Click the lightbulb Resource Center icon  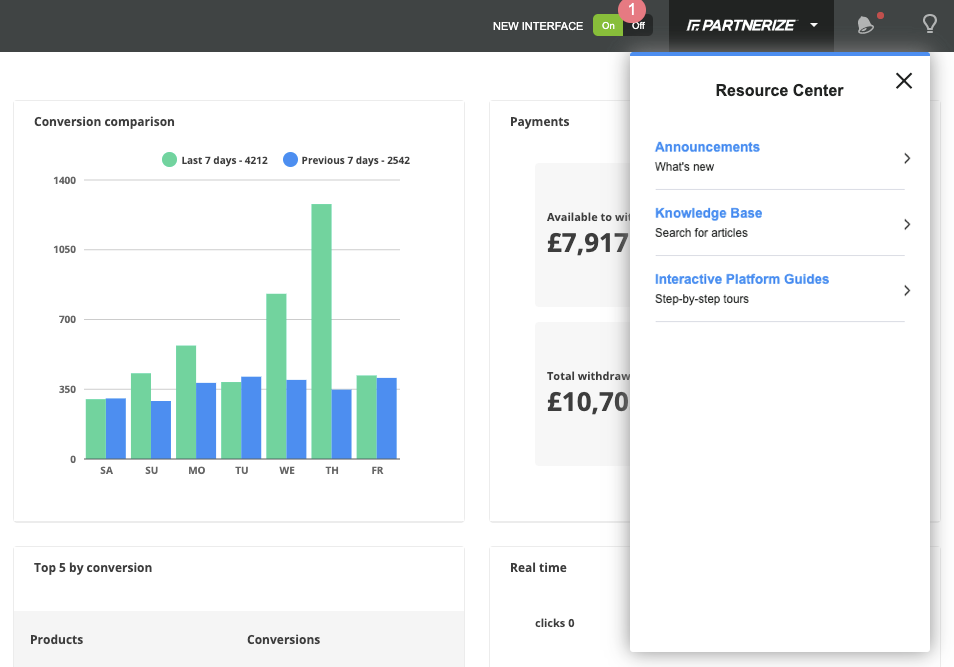point(929,24)
